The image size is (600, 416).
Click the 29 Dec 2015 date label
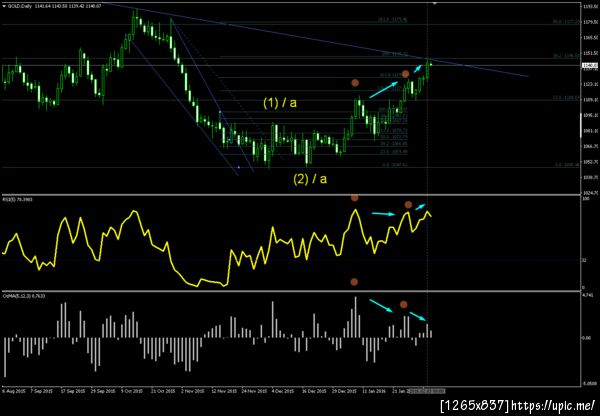pos(344,392)
